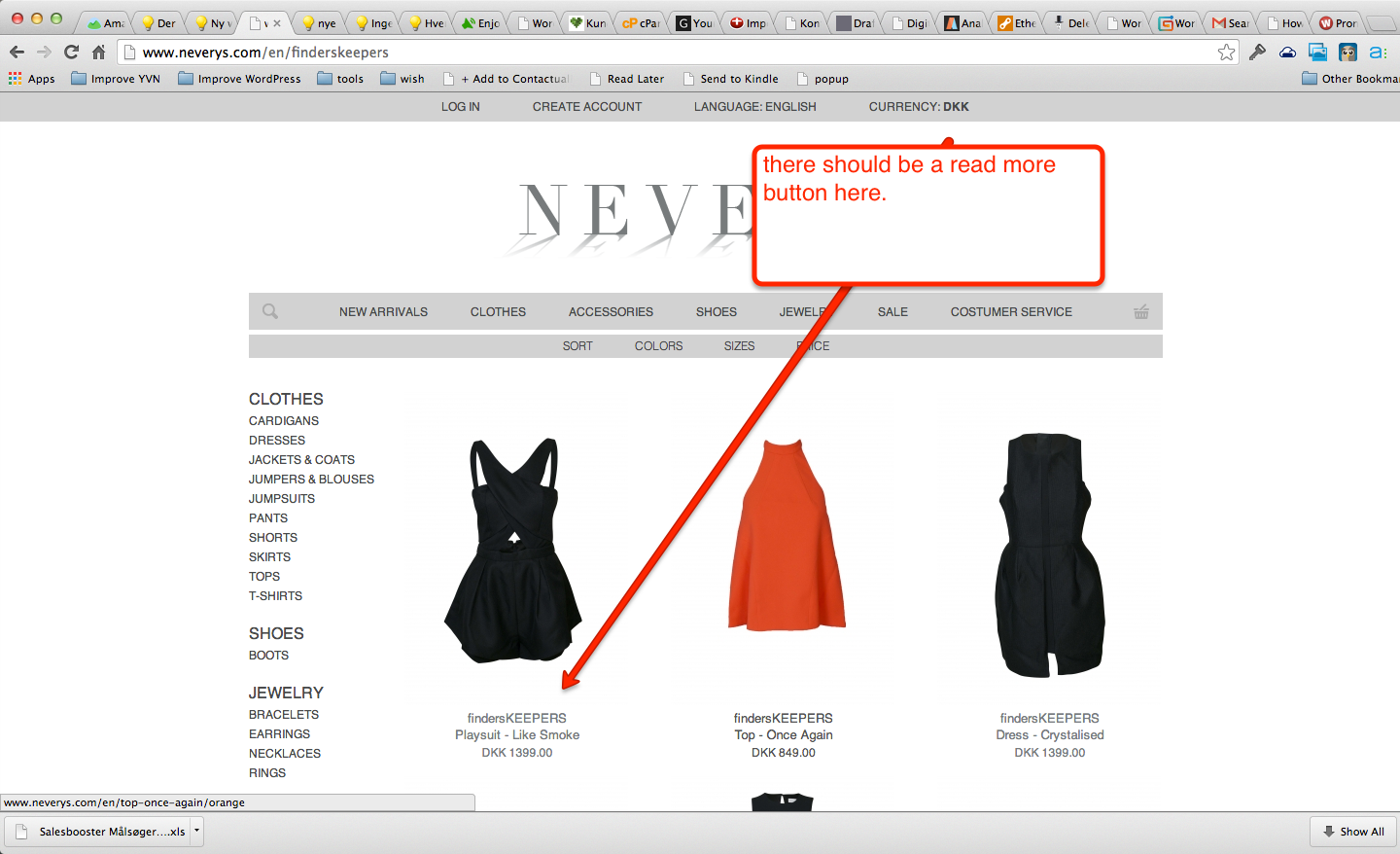Go forward with the browser forward arrow

(x=44, y=53)
